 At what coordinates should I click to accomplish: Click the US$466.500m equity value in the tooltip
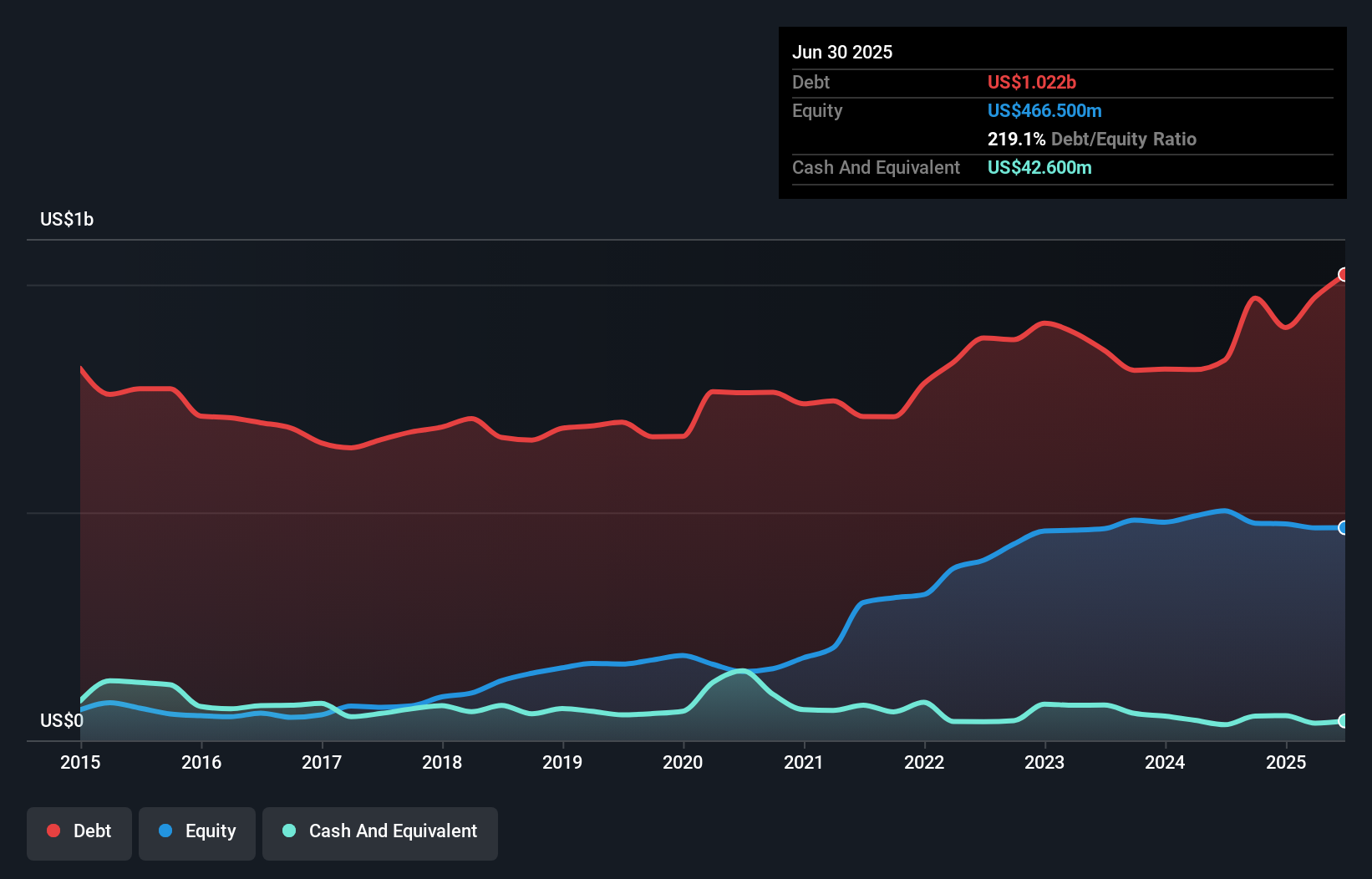click(1044, 110)
